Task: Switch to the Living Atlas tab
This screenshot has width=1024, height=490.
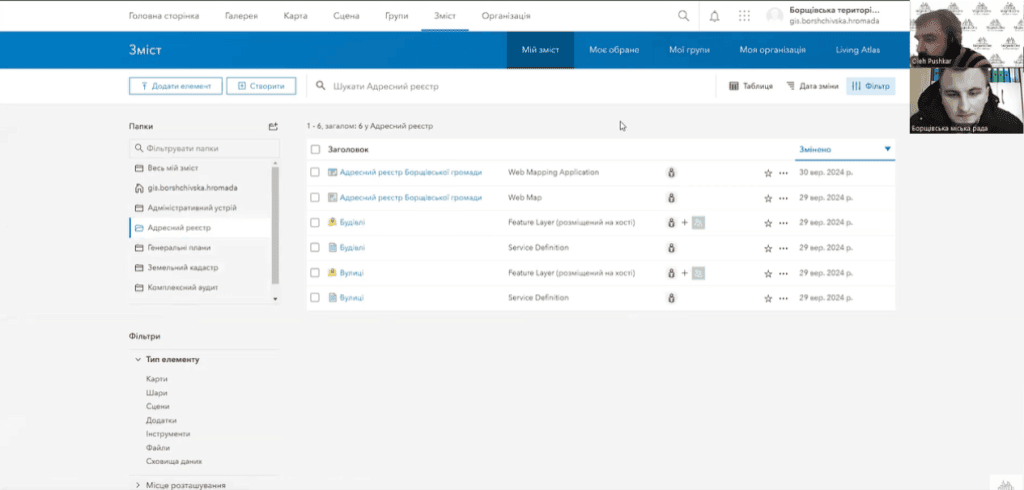Action: coord(858,49)
